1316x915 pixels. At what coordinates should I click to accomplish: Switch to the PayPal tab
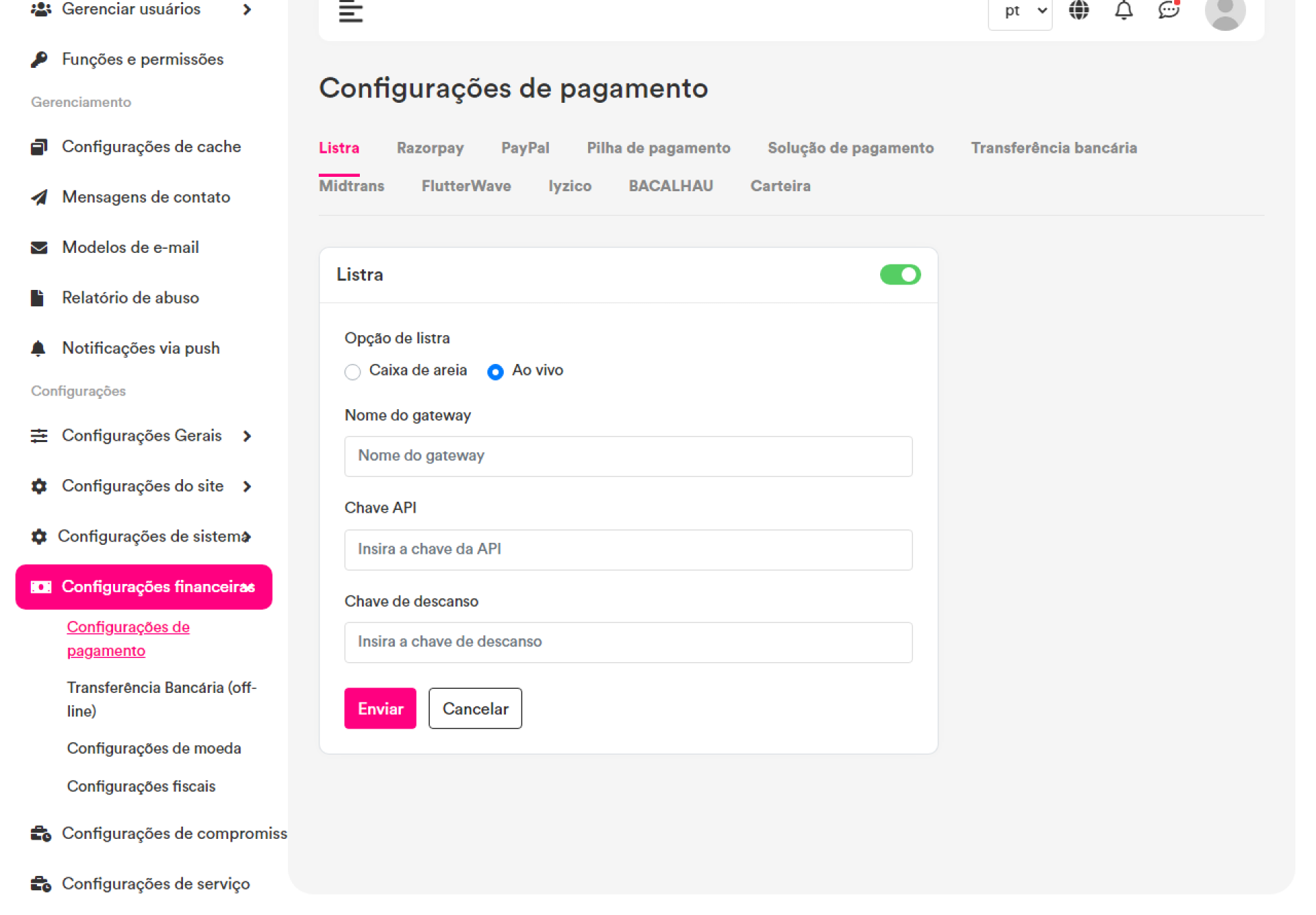coord(525,148)
